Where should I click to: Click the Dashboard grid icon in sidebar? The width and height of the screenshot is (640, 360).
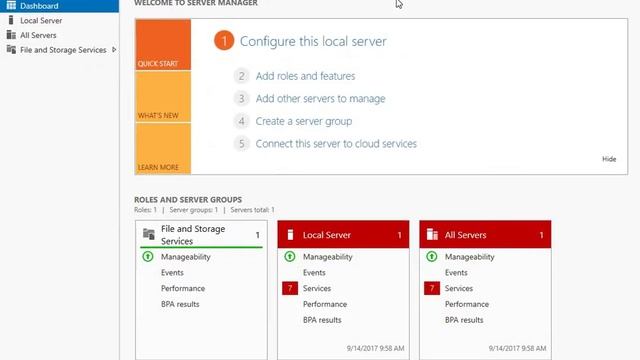pos(11,5)
